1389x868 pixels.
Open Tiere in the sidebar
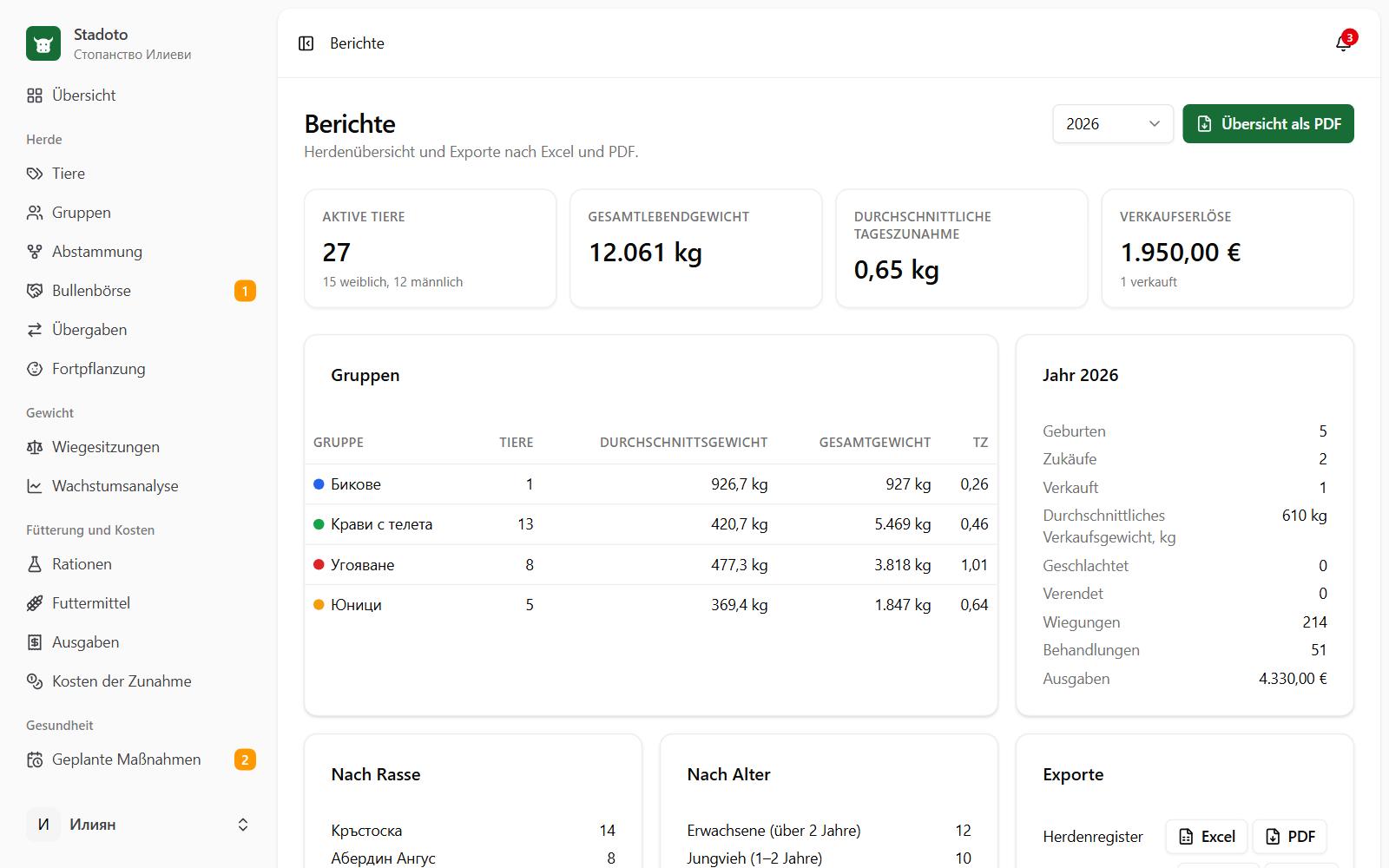(x=139, y=174)
